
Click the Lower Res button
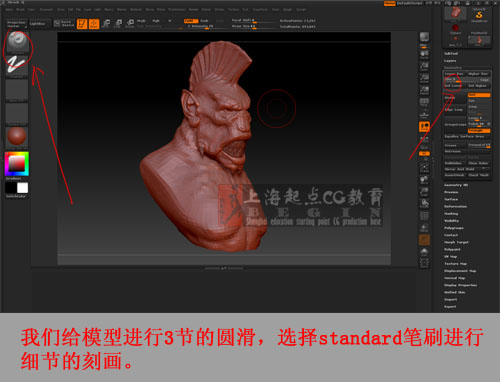click(x=454, y=74)
